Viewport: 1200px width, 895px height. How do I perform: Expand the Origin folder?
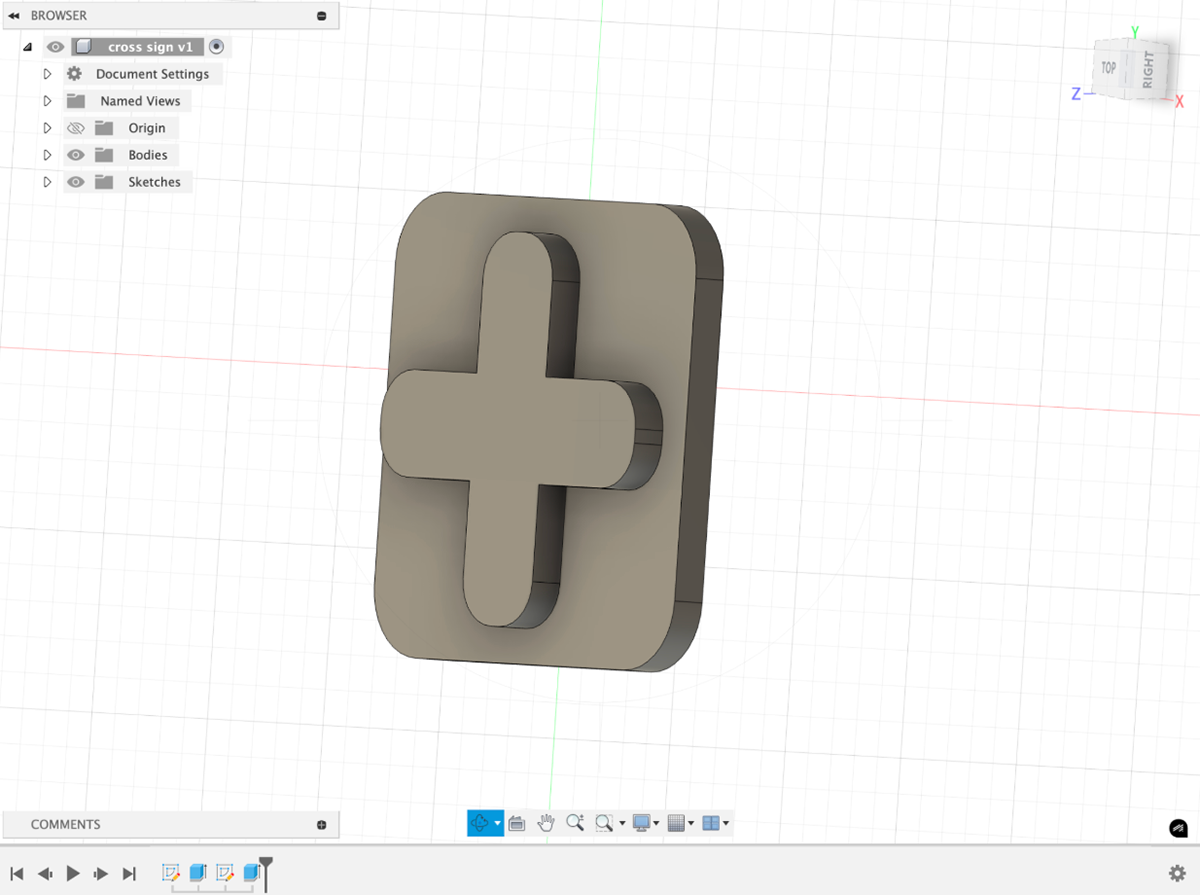[47, 128]
